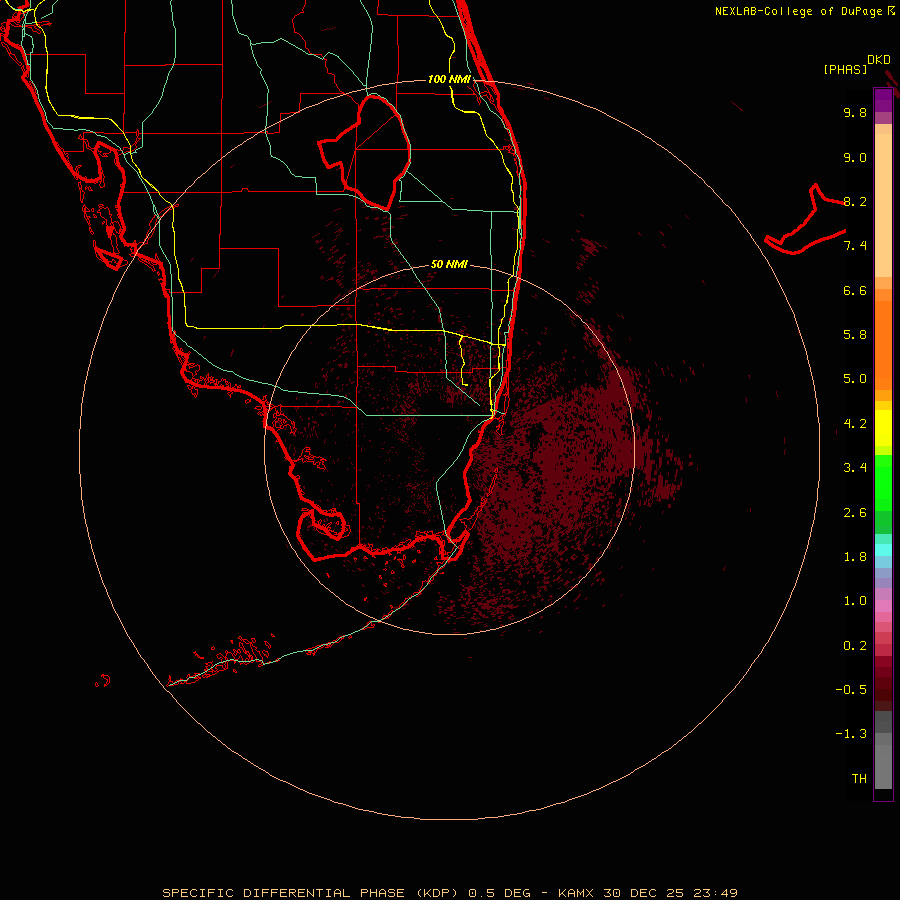Click the 8.2 scale value
The image size is (900, 900).
click(x=855, y=201)
